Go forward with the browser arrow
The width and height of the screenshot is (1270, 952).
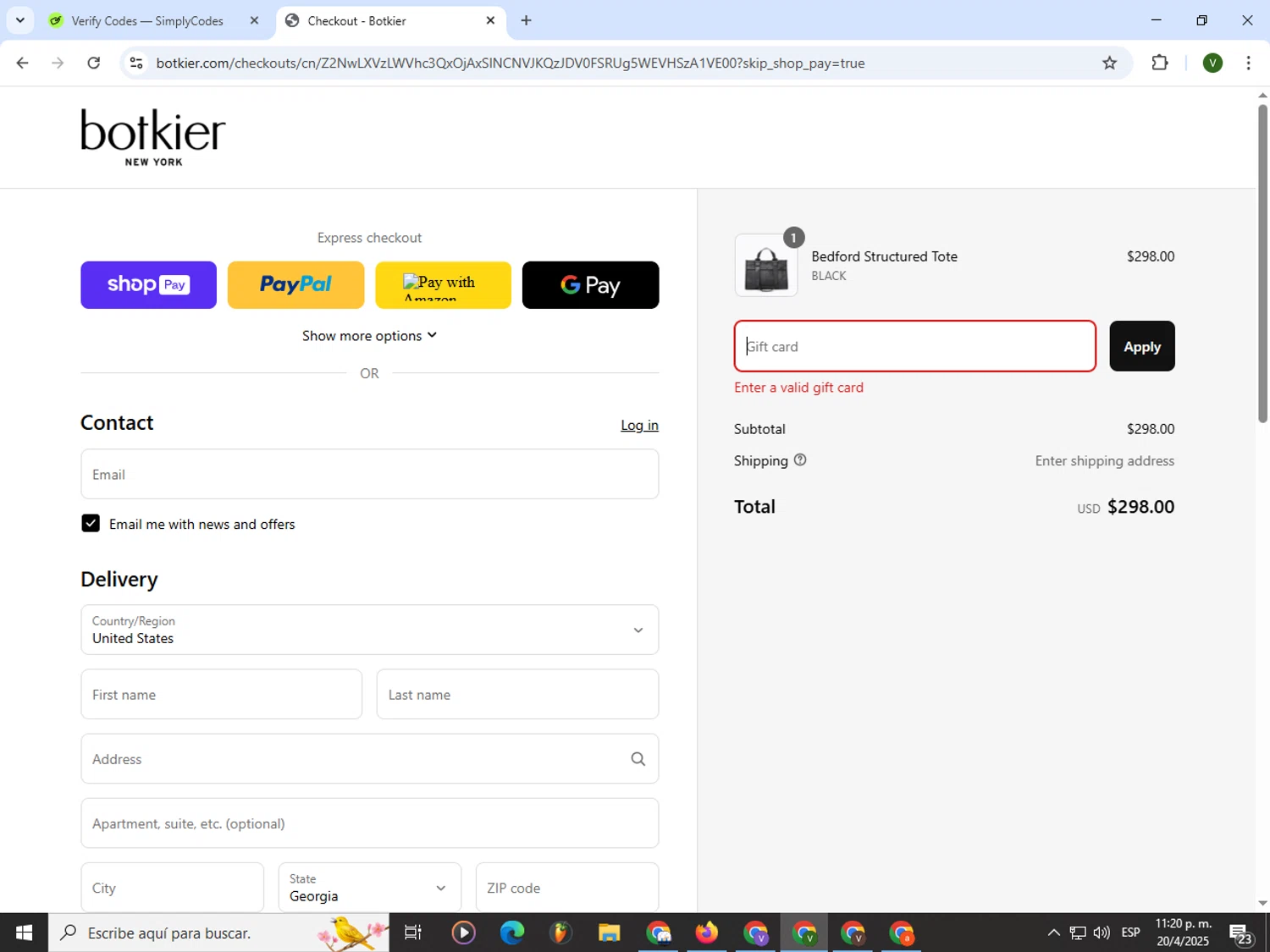(x=58, y=63)
